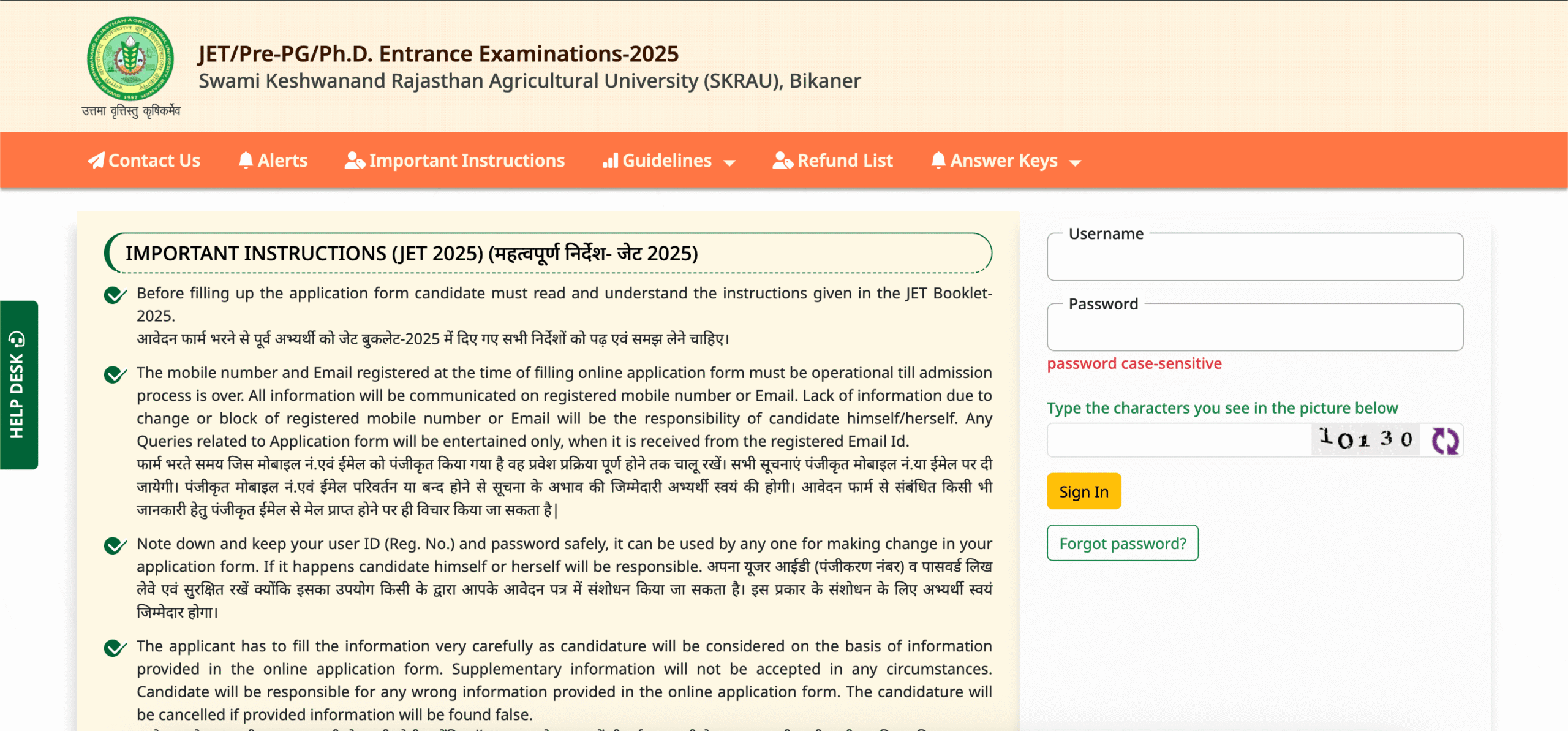This screenshot has height=731, width=1568.
Task: Click the checkmark beside user ID note
Action: click(115, 545)
